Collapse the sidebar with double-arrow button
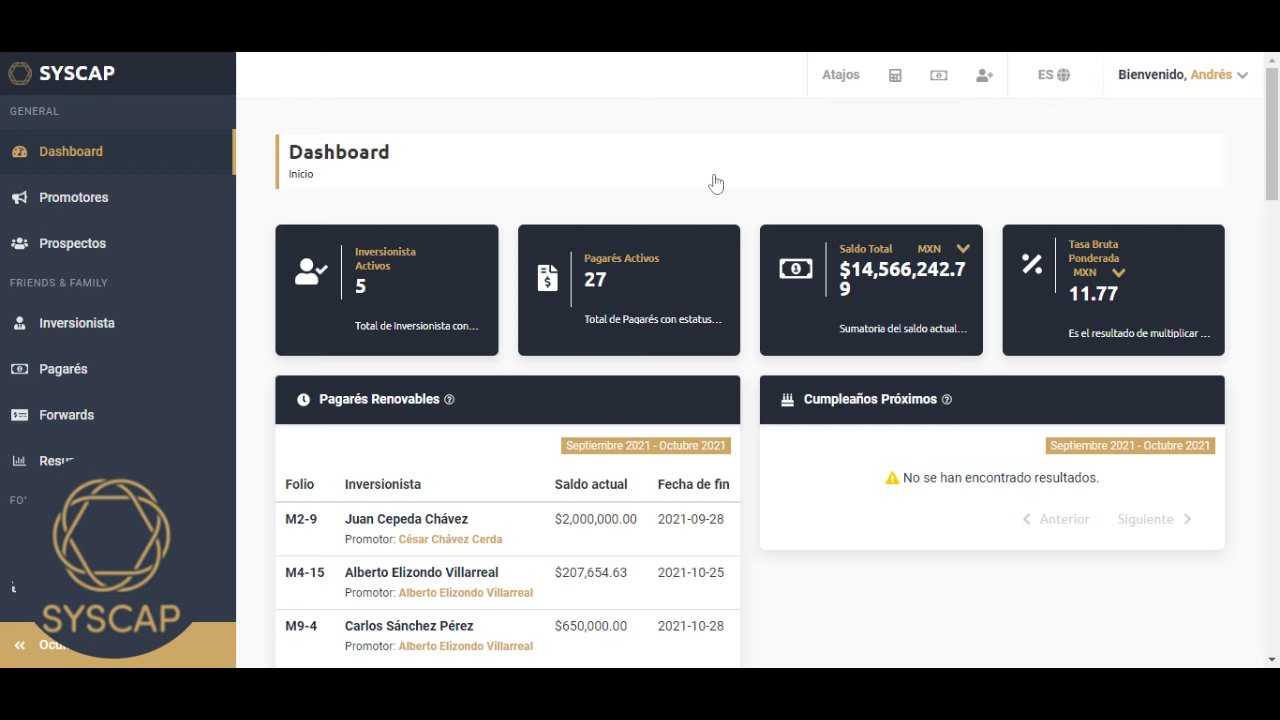 tap(19, 645)
